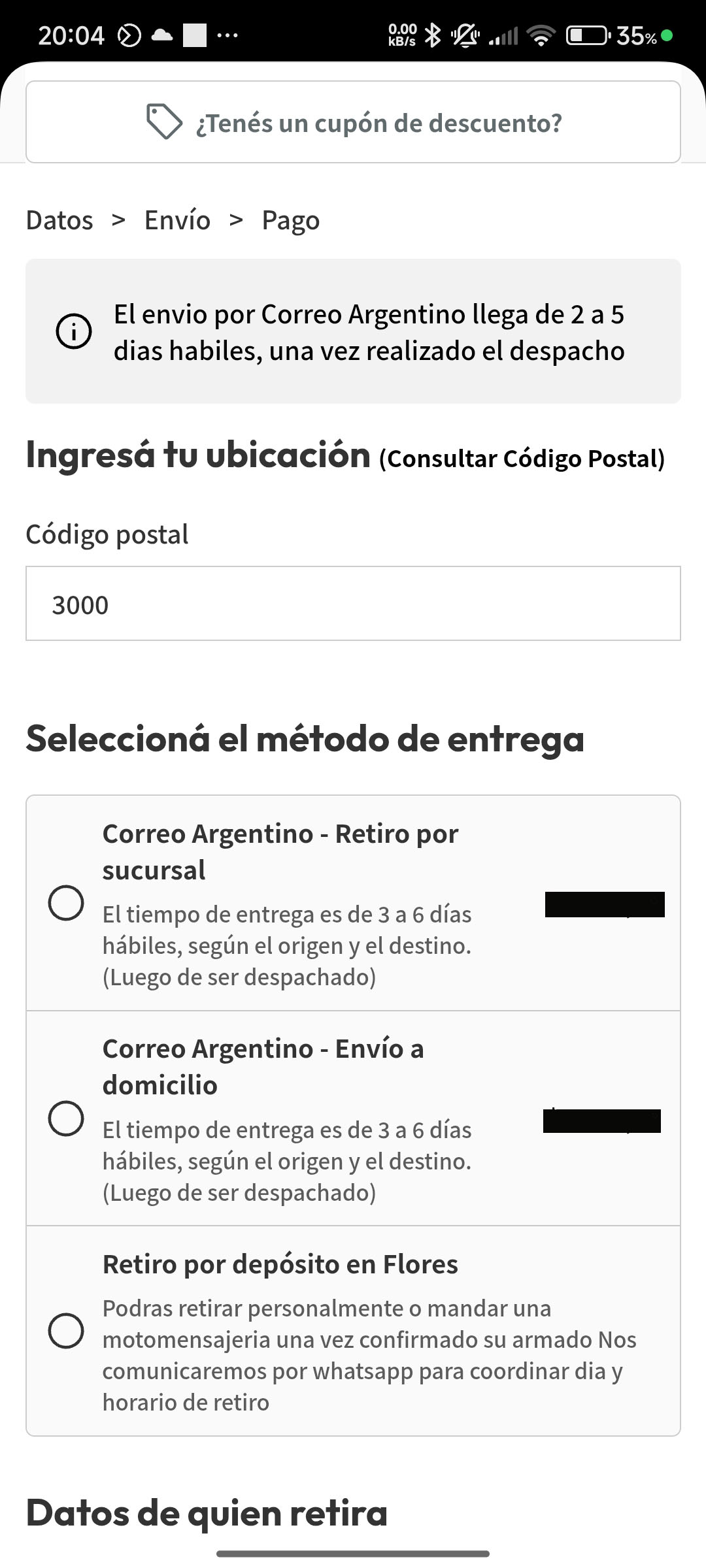Screen dimensions: 706x1568
Task: Choose Retiro por depósito en Flores
Action: (x=66, y=1331)
